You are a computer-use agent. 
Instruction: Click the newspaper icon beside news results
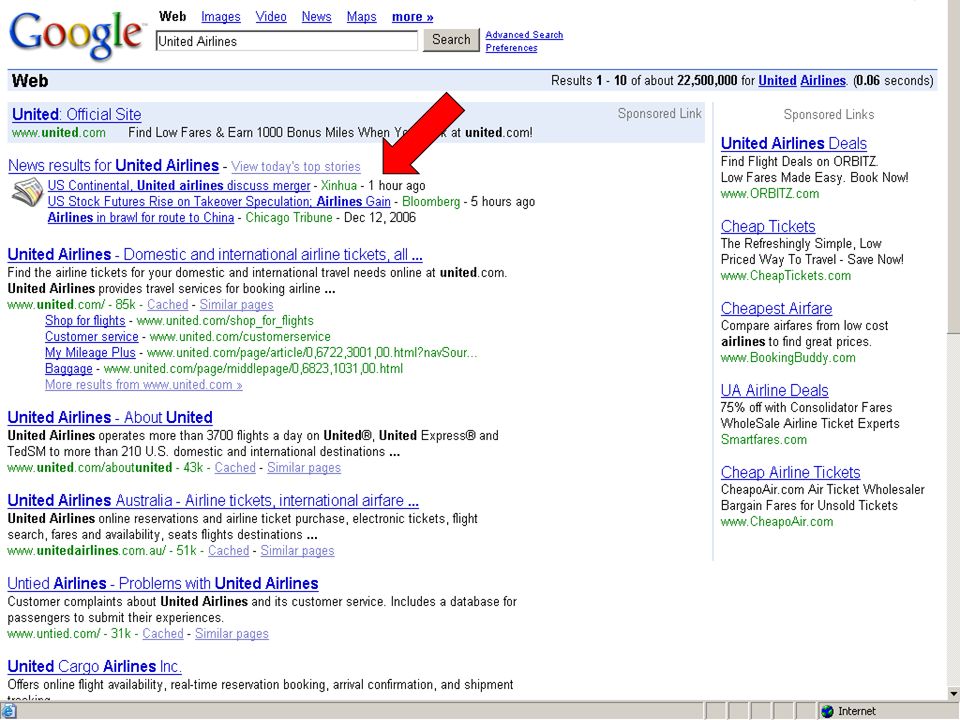28,193
